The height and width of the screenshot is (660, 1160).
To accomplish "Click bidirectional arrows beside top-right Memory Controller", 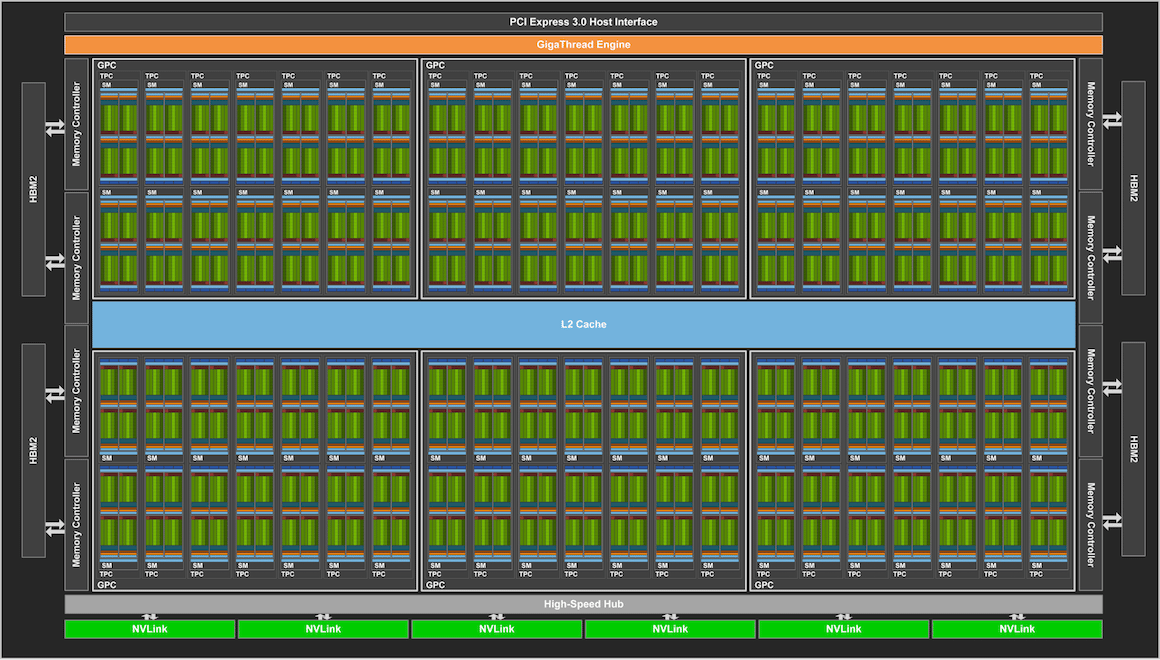I will (x=1112, y=121).
